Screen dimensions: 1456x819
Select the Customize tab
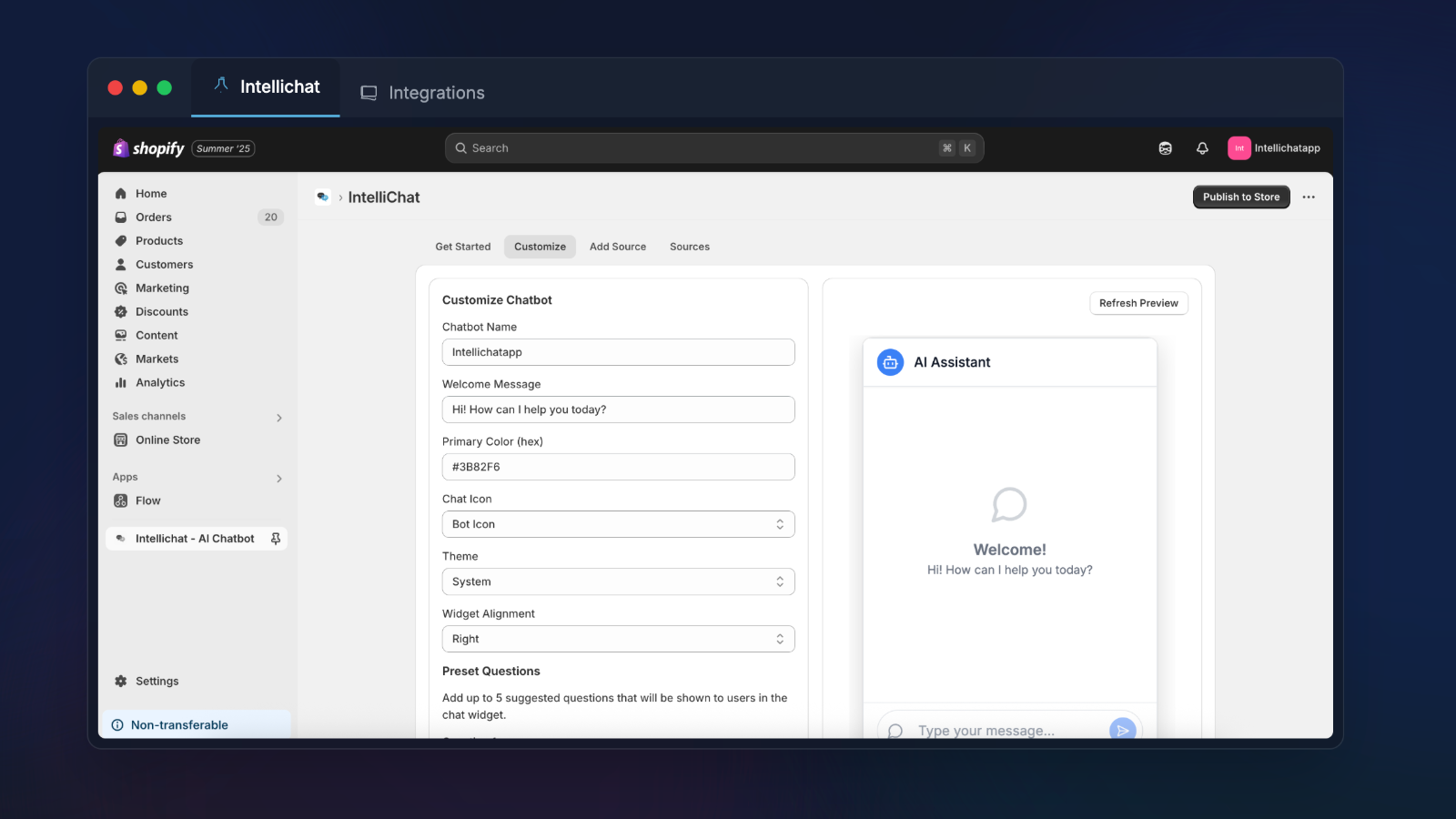(x=540, y=247)
